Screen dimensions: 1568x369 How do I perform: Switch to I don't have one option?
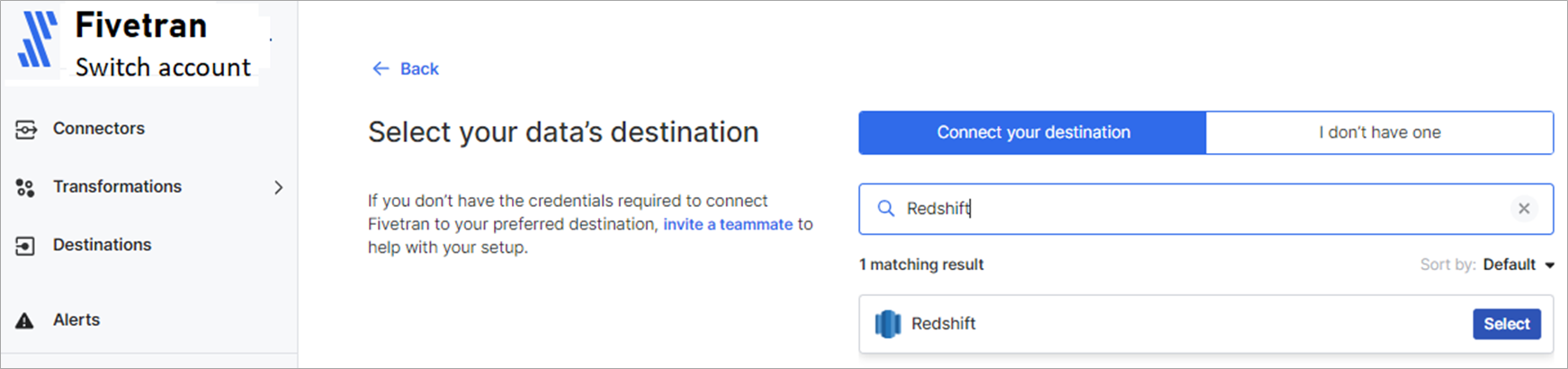click(1380, 132)
